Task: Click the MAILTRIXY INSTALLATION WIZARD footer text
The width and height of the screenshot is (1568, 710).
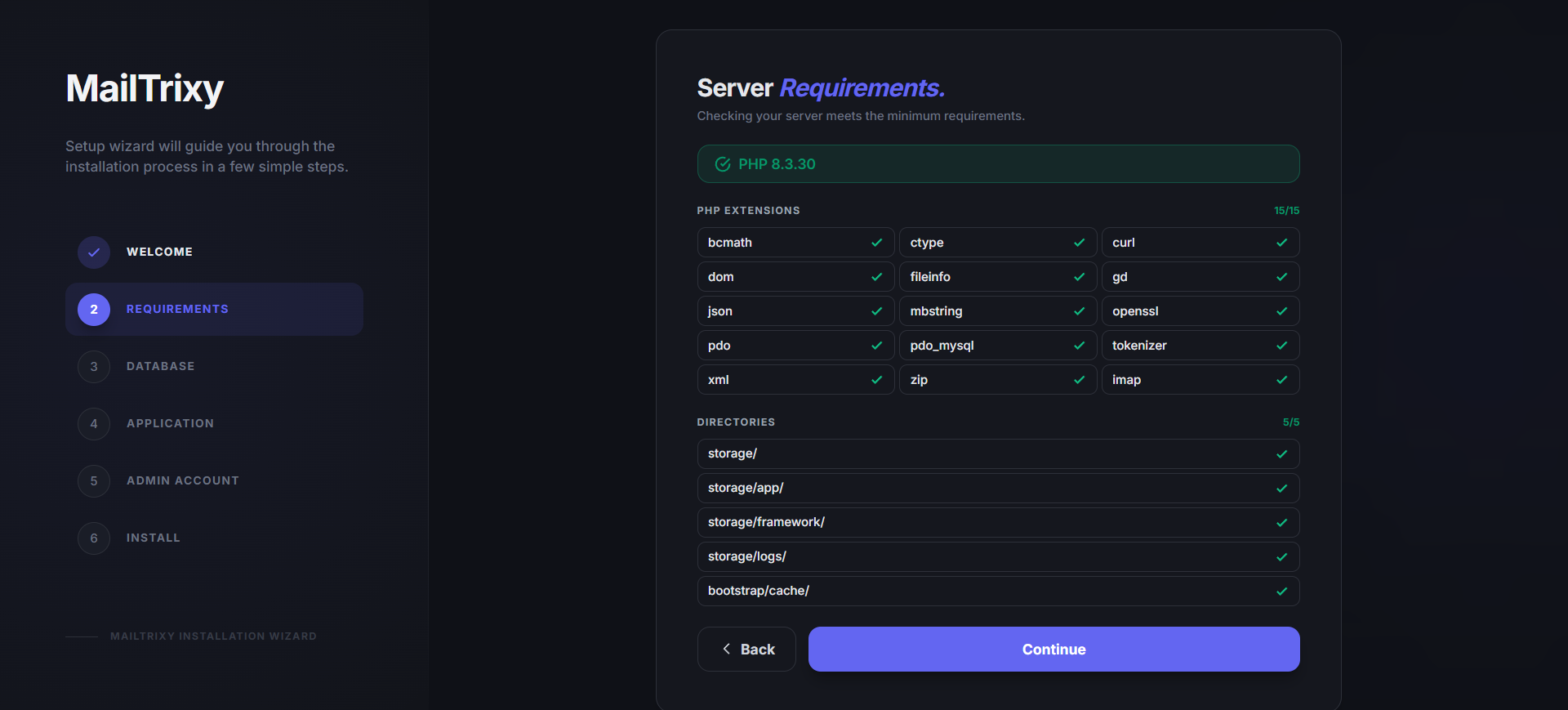Action: 213,636
